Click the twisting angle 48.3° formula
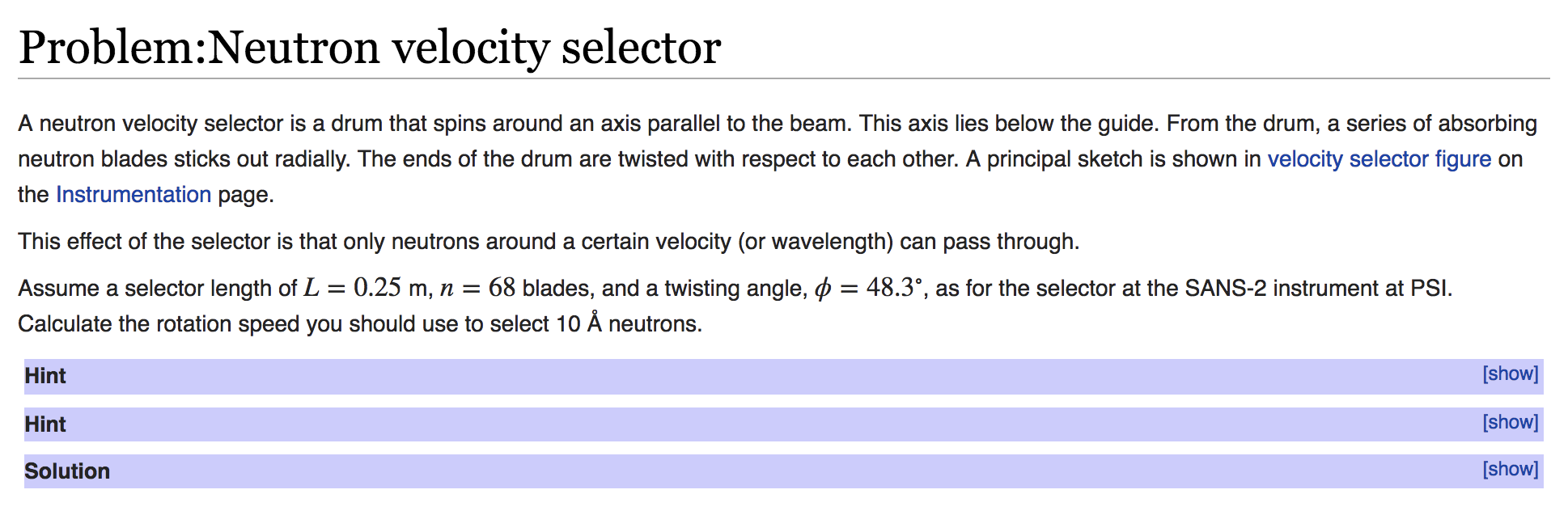Viewport: 1568px width, 532px height. click(x=868, y=288)
